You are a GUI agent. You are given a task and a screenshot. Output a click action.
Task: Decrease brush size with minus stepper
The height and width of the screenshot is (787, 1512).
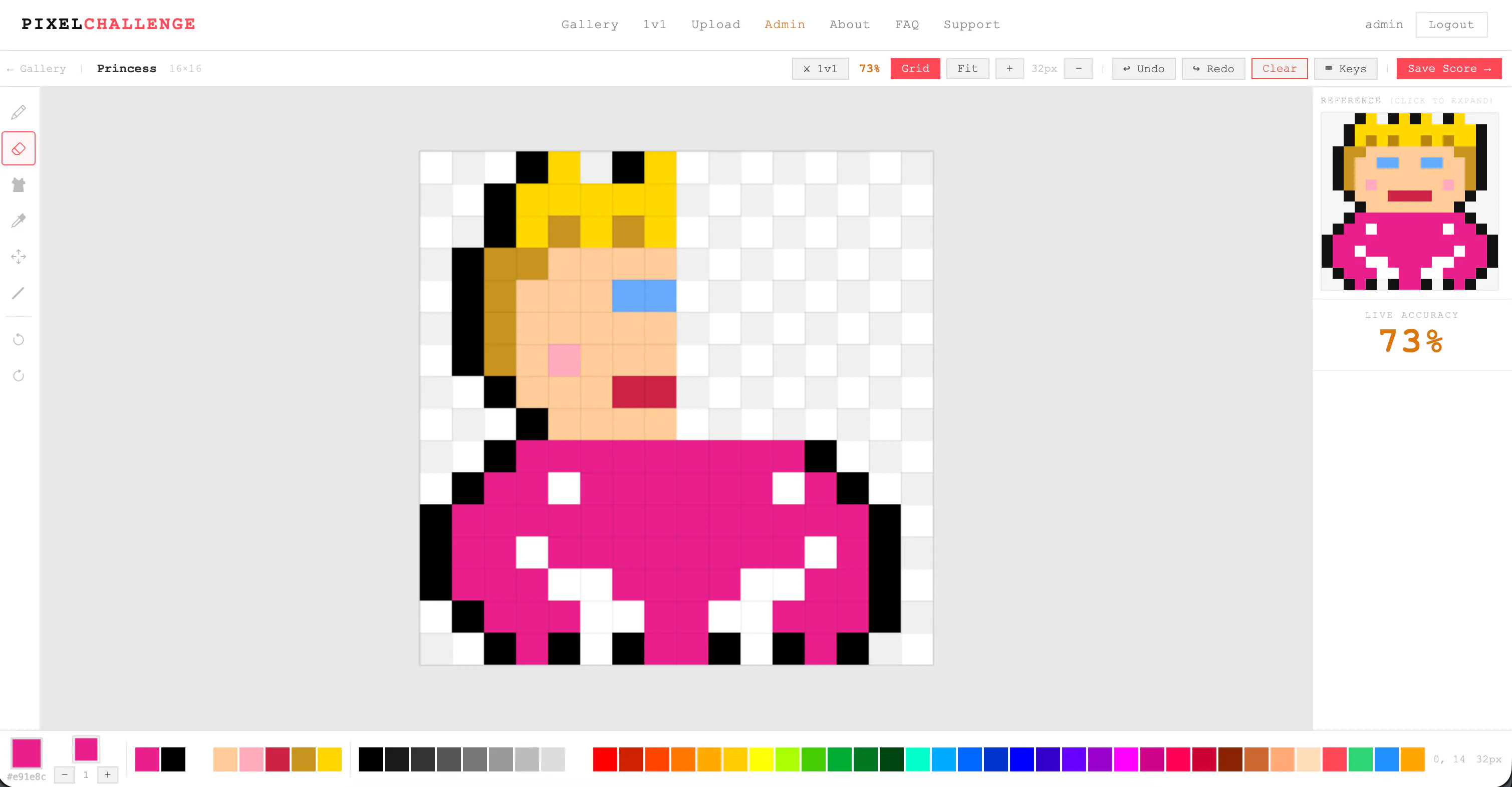[x=65, y=774]
